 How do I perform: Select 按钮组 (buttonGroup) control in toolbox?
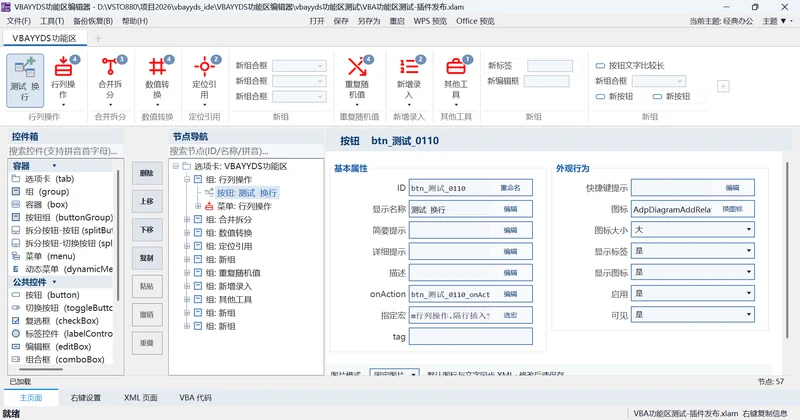pyautogui.click(x=61, y=217)
